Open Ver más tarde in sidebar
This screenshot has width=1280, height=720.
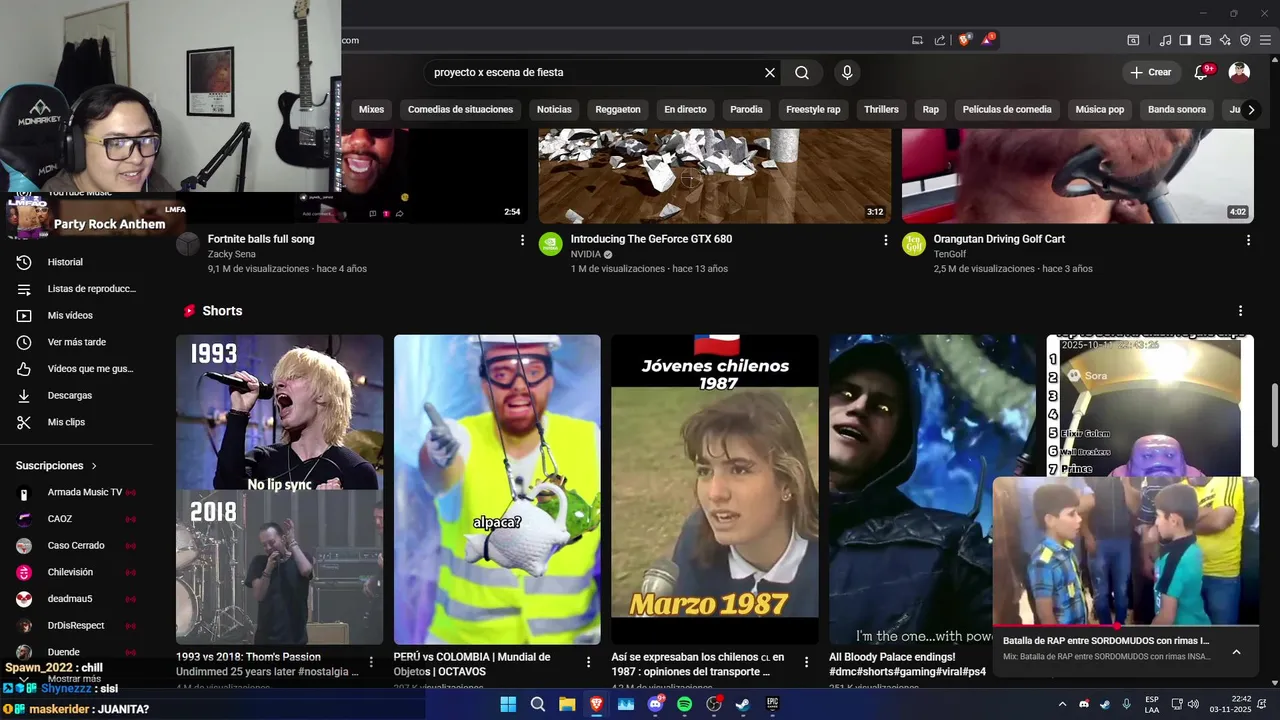point(76,342)
